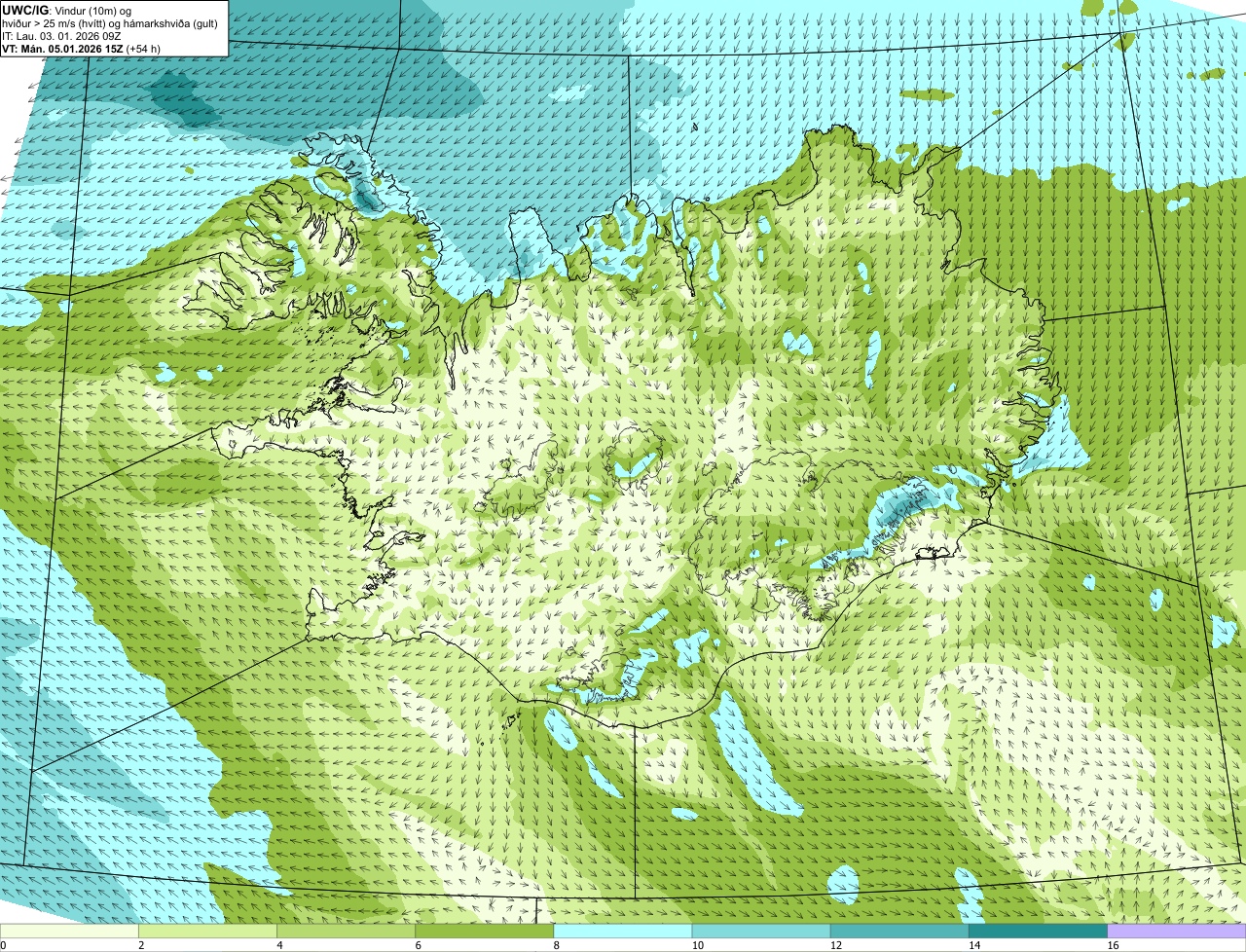
Task: Click the 14–16 m/s dark teal legend swatch
Action: pos(1039,932)
